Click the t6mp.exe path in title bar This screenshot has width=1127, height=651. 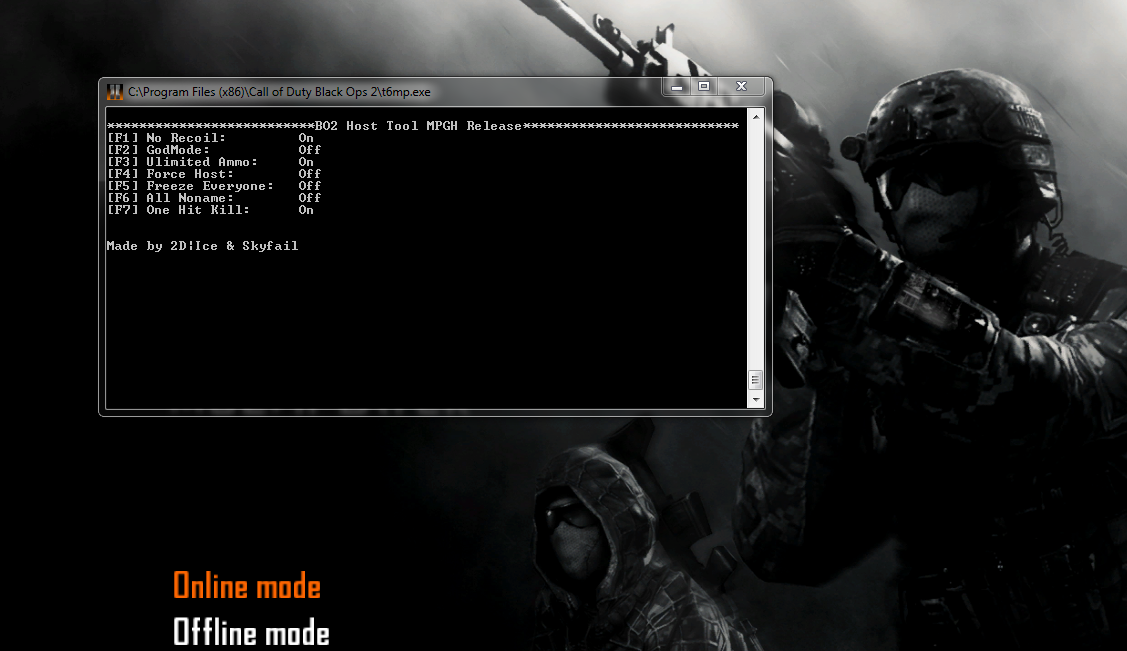point(280,92)
